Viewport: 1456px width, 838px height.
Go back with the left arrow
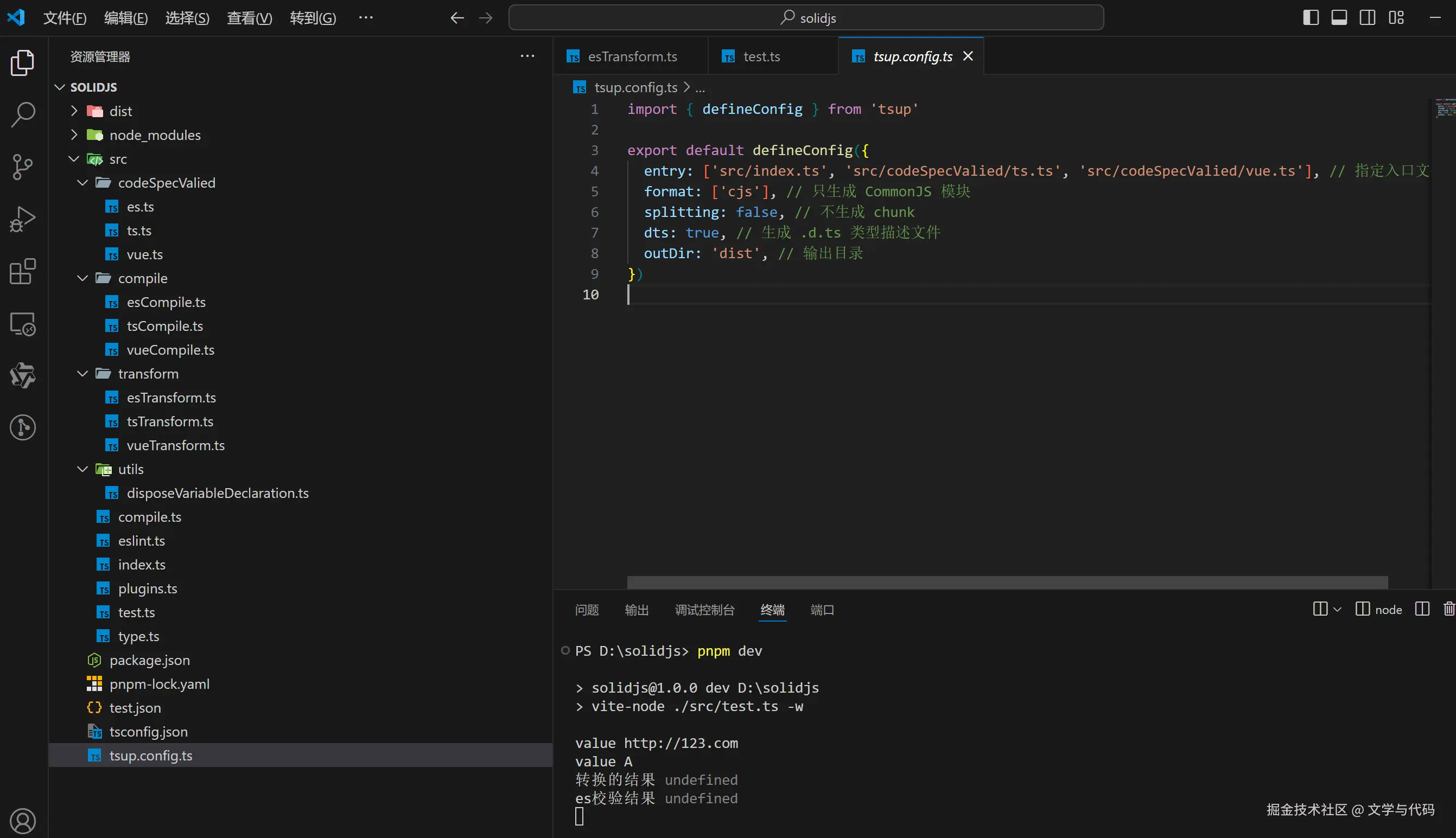pos(456,18)
